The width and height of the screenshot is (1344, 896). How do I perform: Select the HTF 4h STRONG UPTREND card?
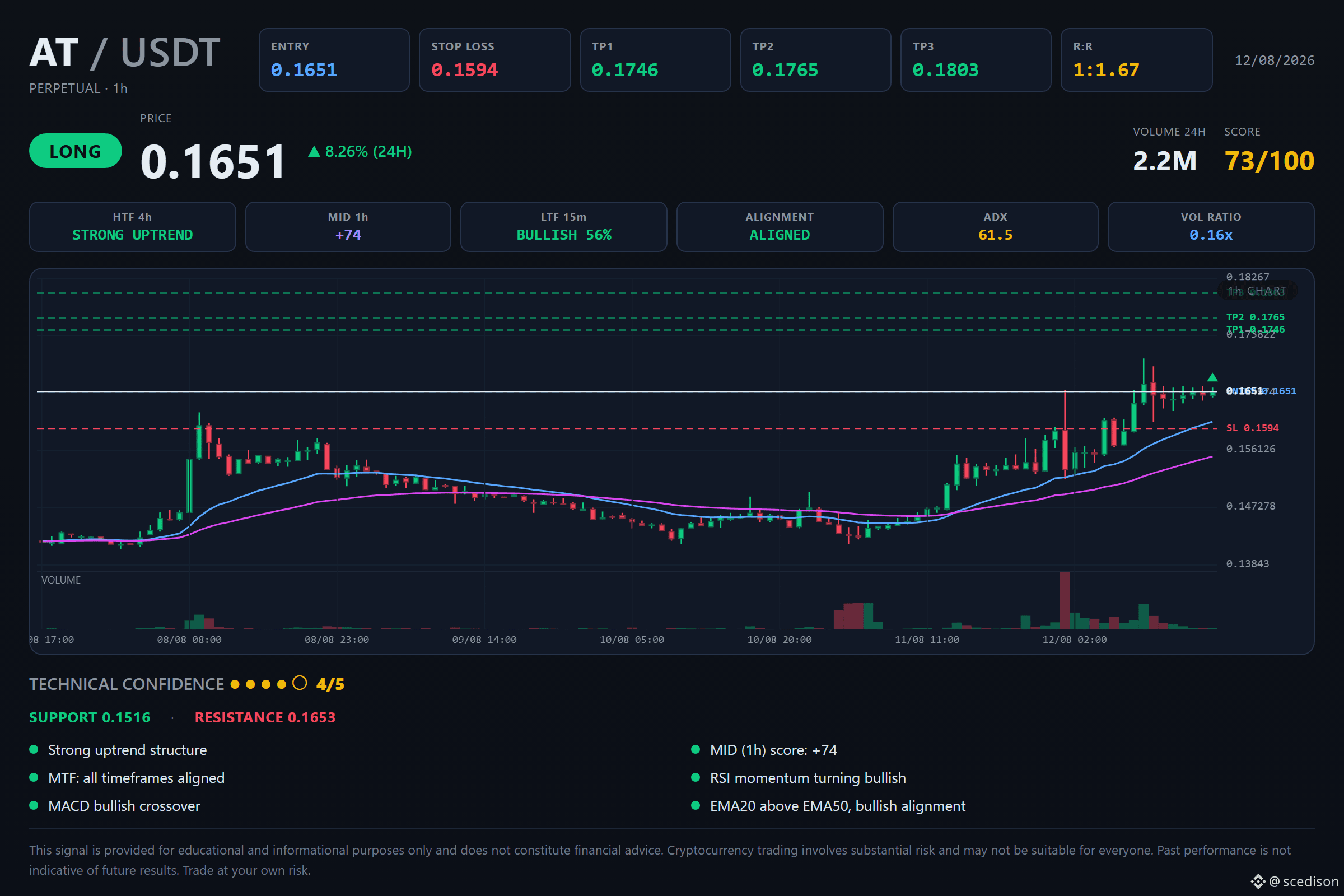[133, 227]
